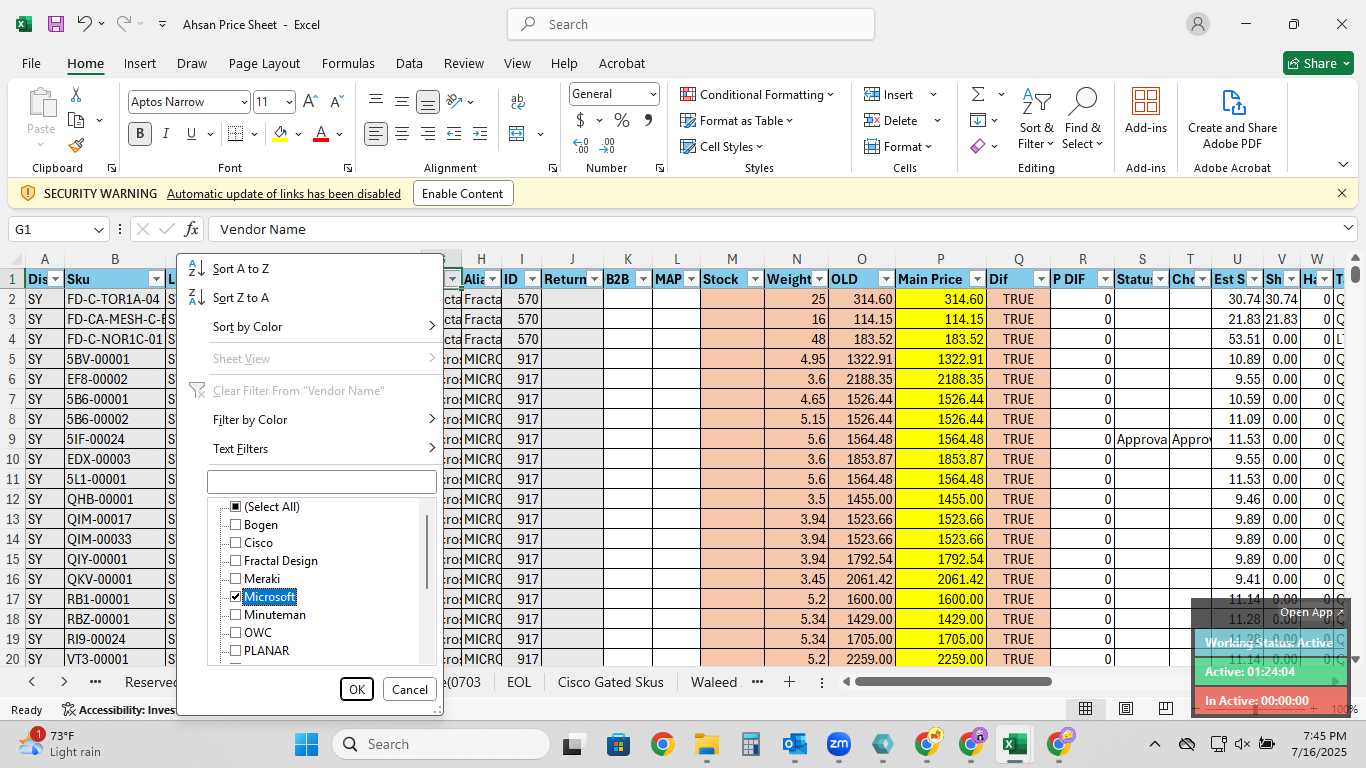The image size is (1366, 768).
Task: Click the font color red swatch
Action: tap(321, 134)
